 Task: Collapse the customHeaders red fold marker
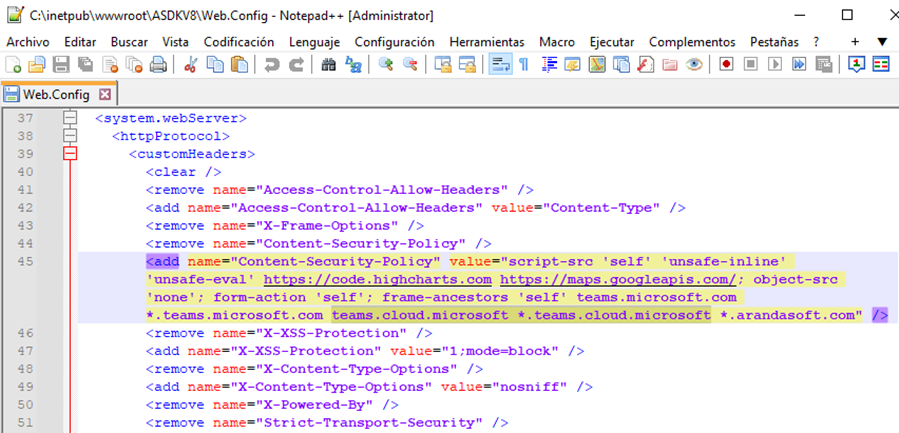click(x=70, y=154)
